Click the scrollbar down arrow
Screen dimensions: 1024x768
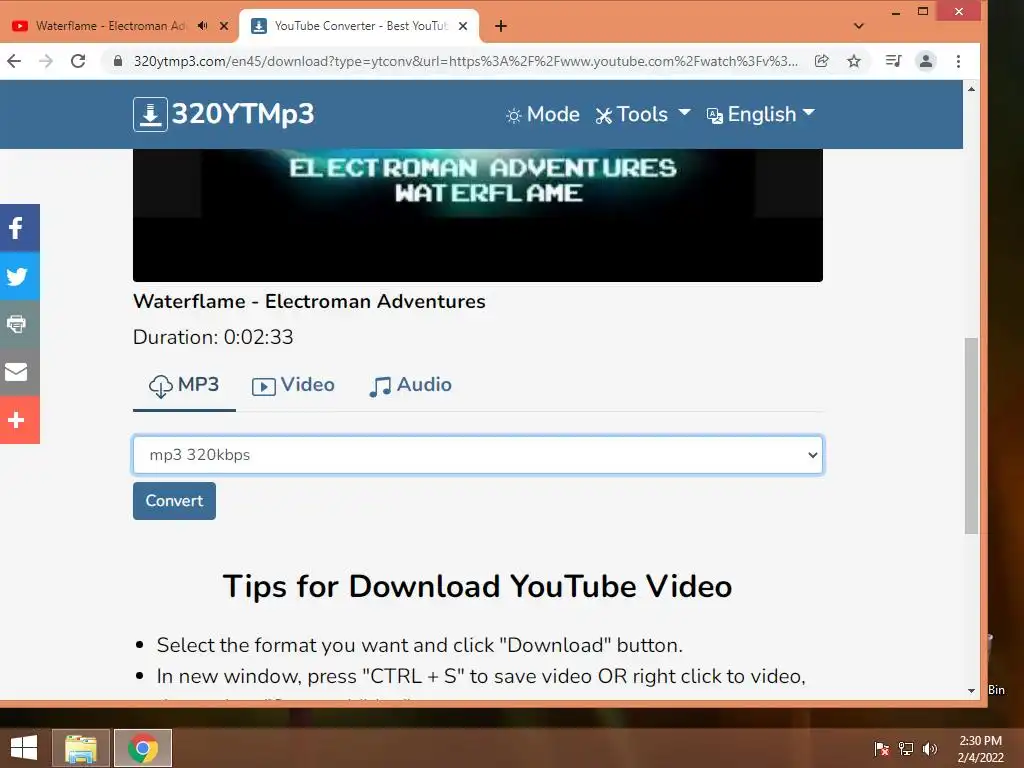coord(971,690)
